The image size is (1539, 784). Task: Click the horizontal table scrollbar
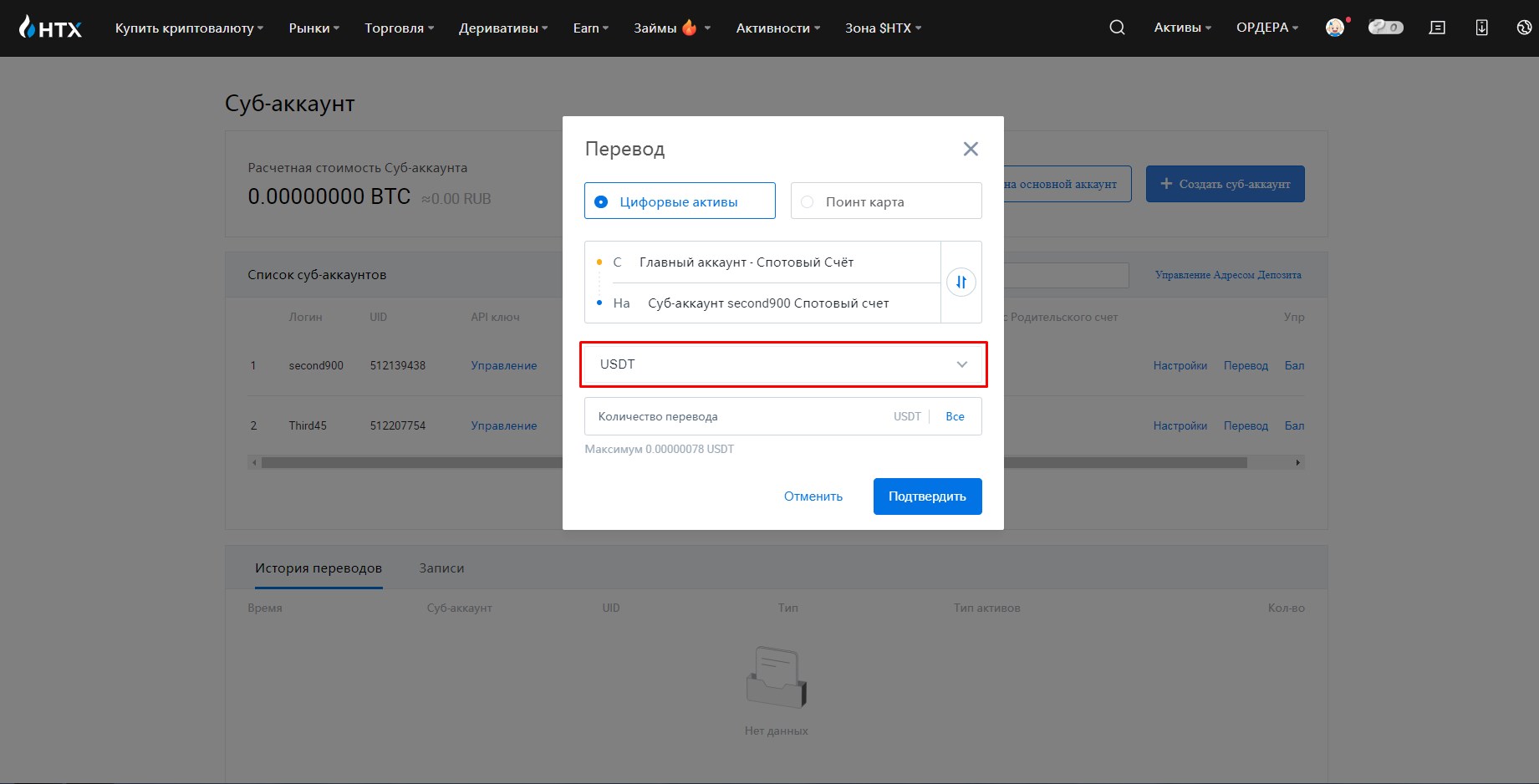[776, 462]
